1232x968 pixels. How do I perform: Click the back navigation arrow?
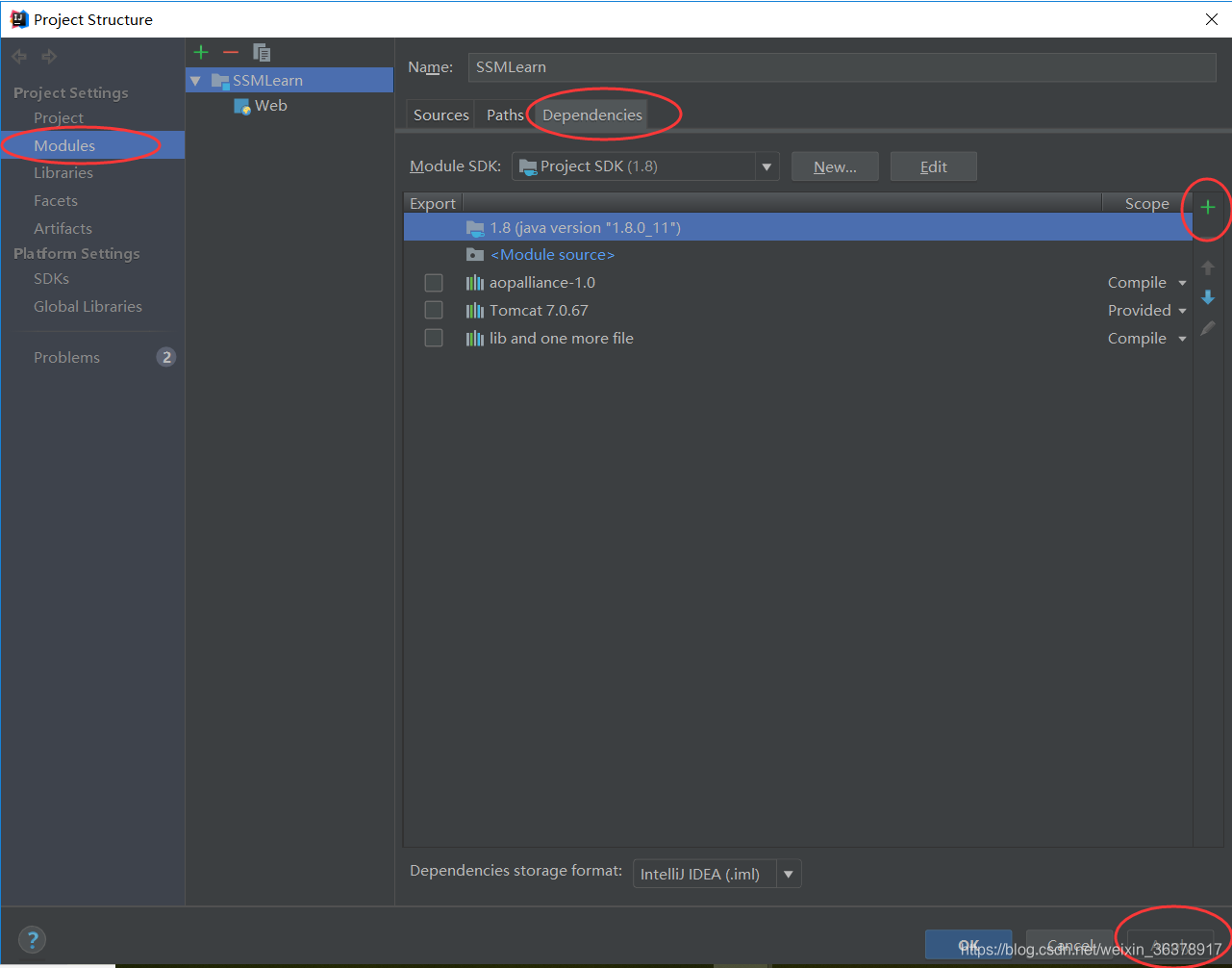click(x=19, y=57)
